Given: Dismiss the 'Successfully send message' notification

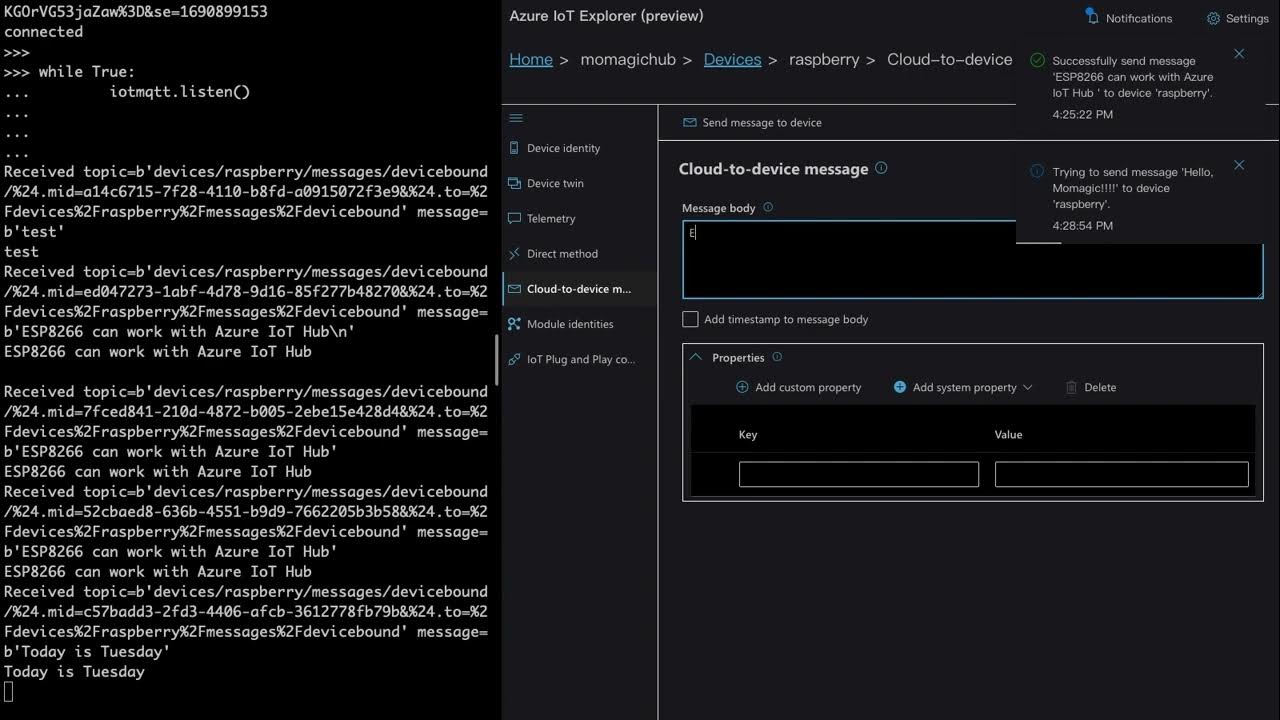Looking at the screenshot, I should pos(1239,54).
